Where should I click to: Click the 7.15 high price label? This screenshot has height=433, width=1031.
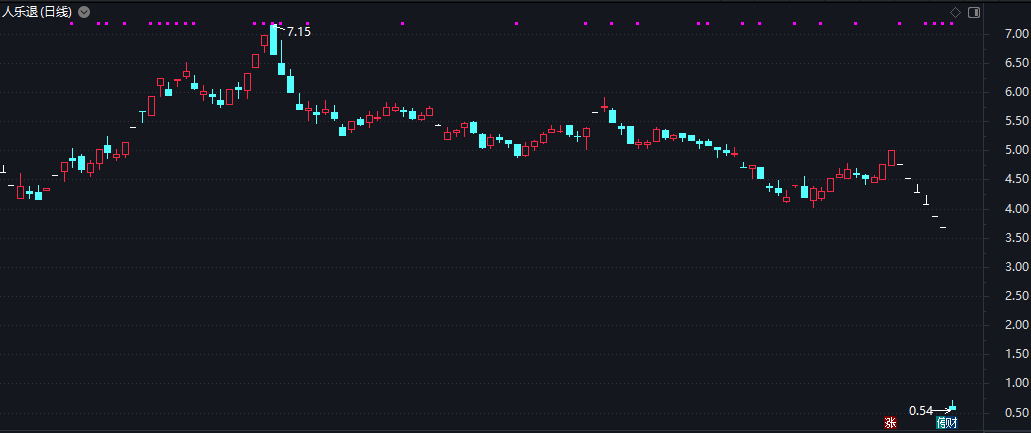(299, 32)
